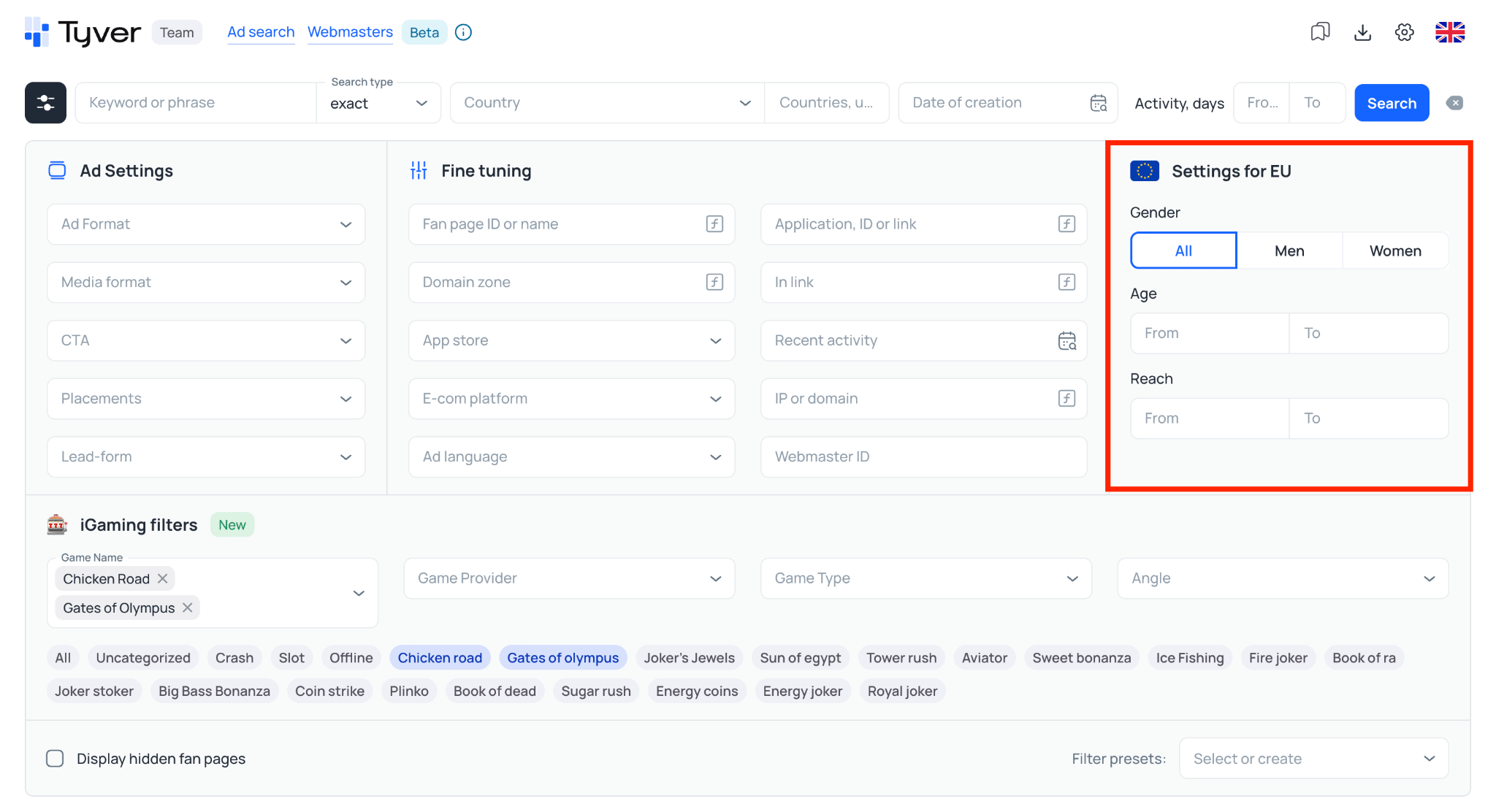This screenshot has height=812, width=1496.
Task: Open the Recent activity calendar icon
Action: [1067, 340]
